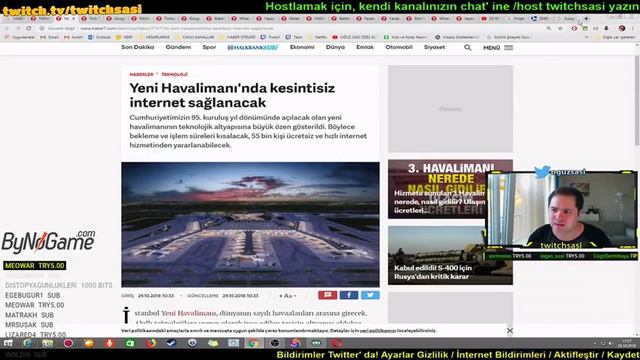
Task: Open Steam from the taskbar
Action: click(x=171, y=343)
